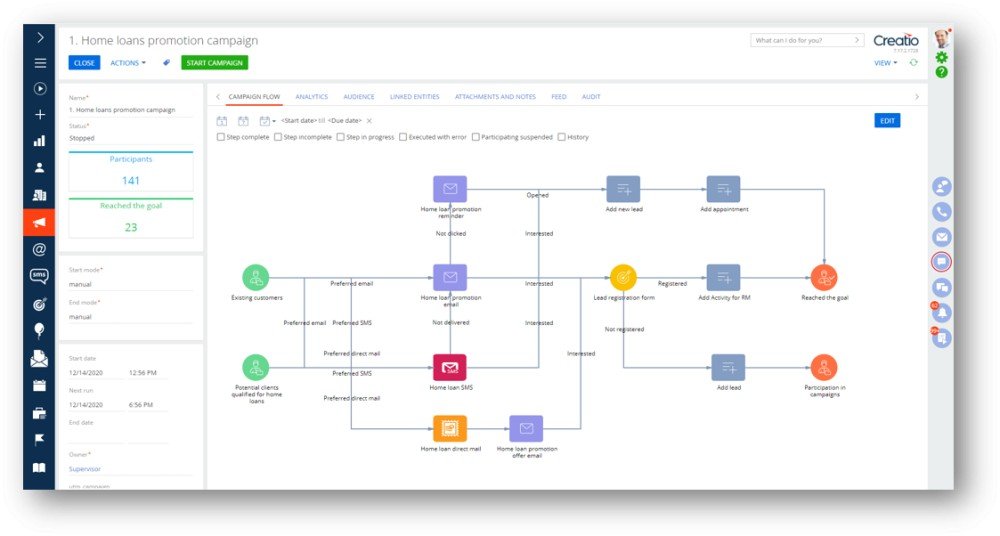The width and height of the screenshot is (1000, 536).
Task: Open the SMS section icon in sidebar
Action: [40, 276]
